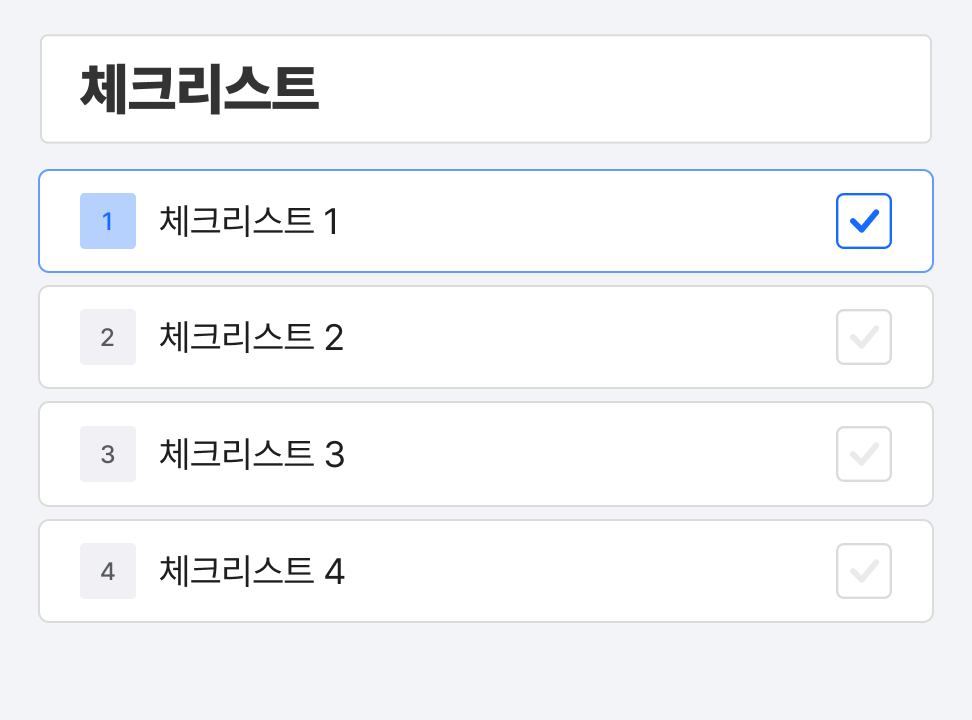
Task: Click the bold 체크리스트 page heading
Action: tap(199, 89)
